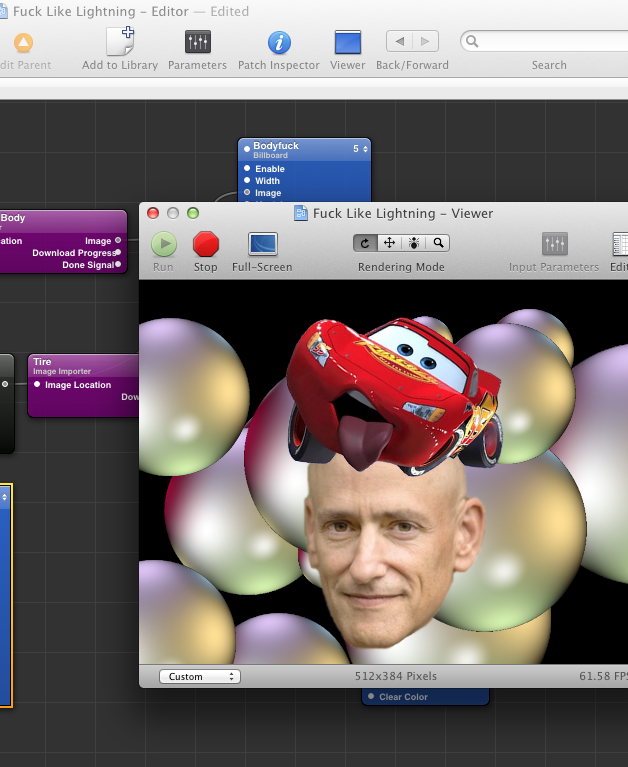Open the Custom size dropdown
The image size is (628, 767).
[x=200, y=677]
